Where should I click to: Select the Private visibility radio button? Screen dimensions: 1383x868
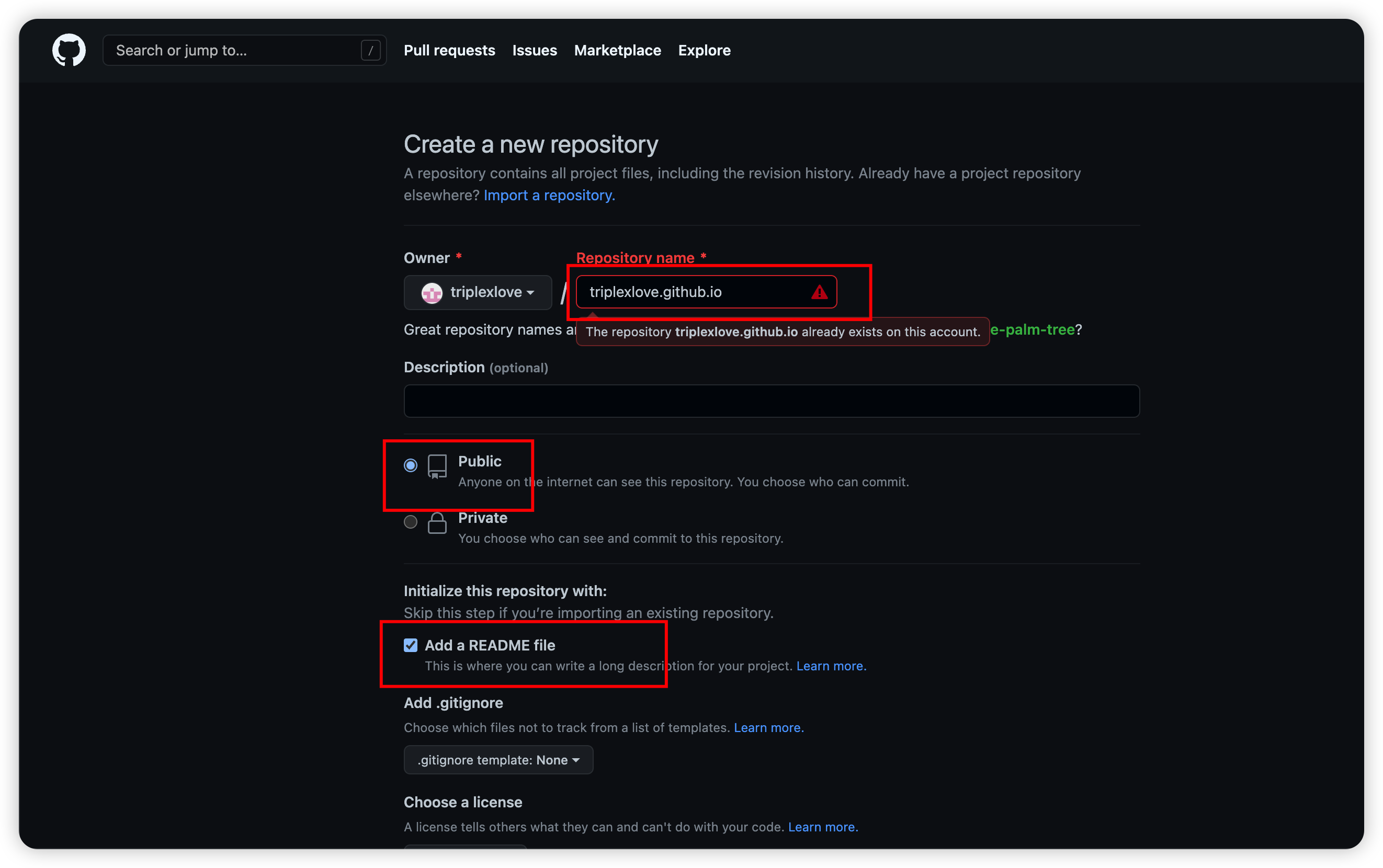pos(411,522)
